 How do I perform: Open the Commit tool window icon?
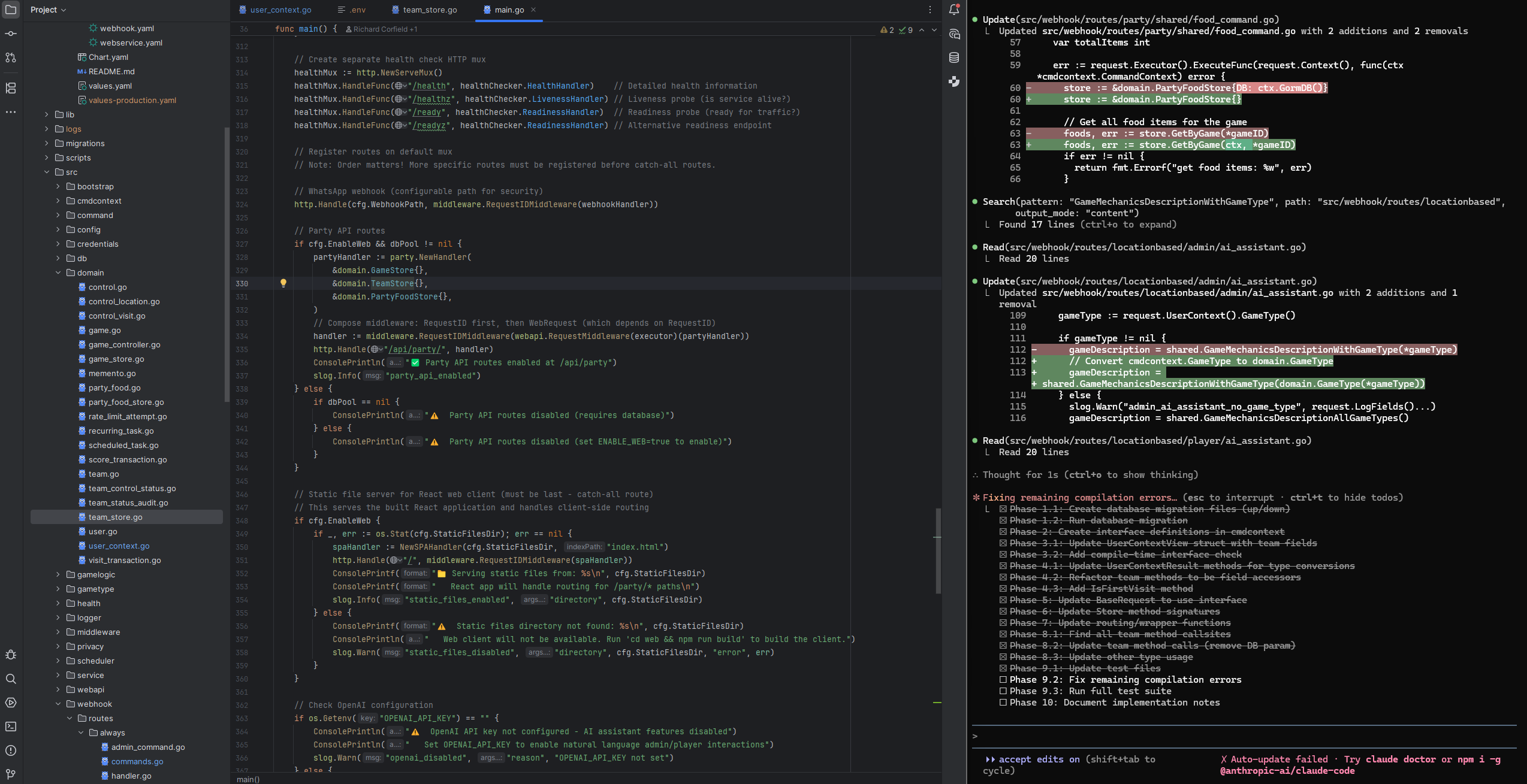pos(10,34)
